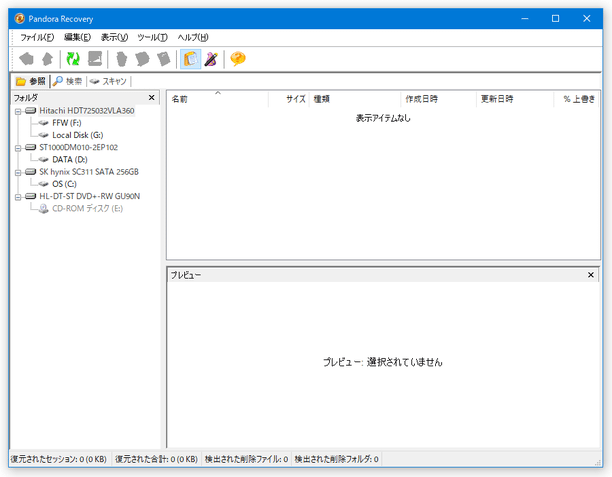Sort by the 更新日時 column header
The height and width of the screenshot is (477, 612).
coord(515,99)
